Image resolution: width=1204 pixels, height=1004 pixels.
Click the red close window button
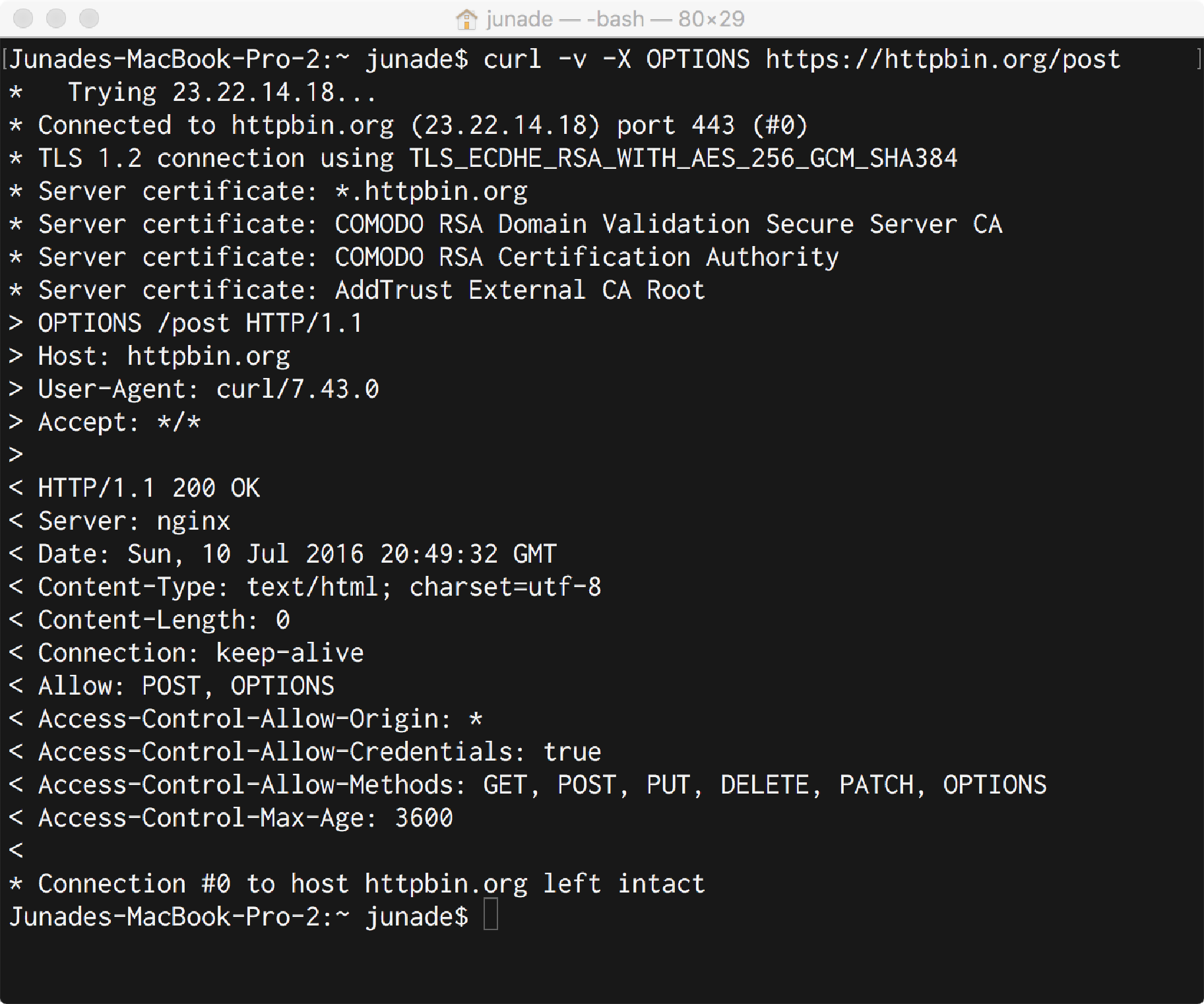tap(23, 18)
